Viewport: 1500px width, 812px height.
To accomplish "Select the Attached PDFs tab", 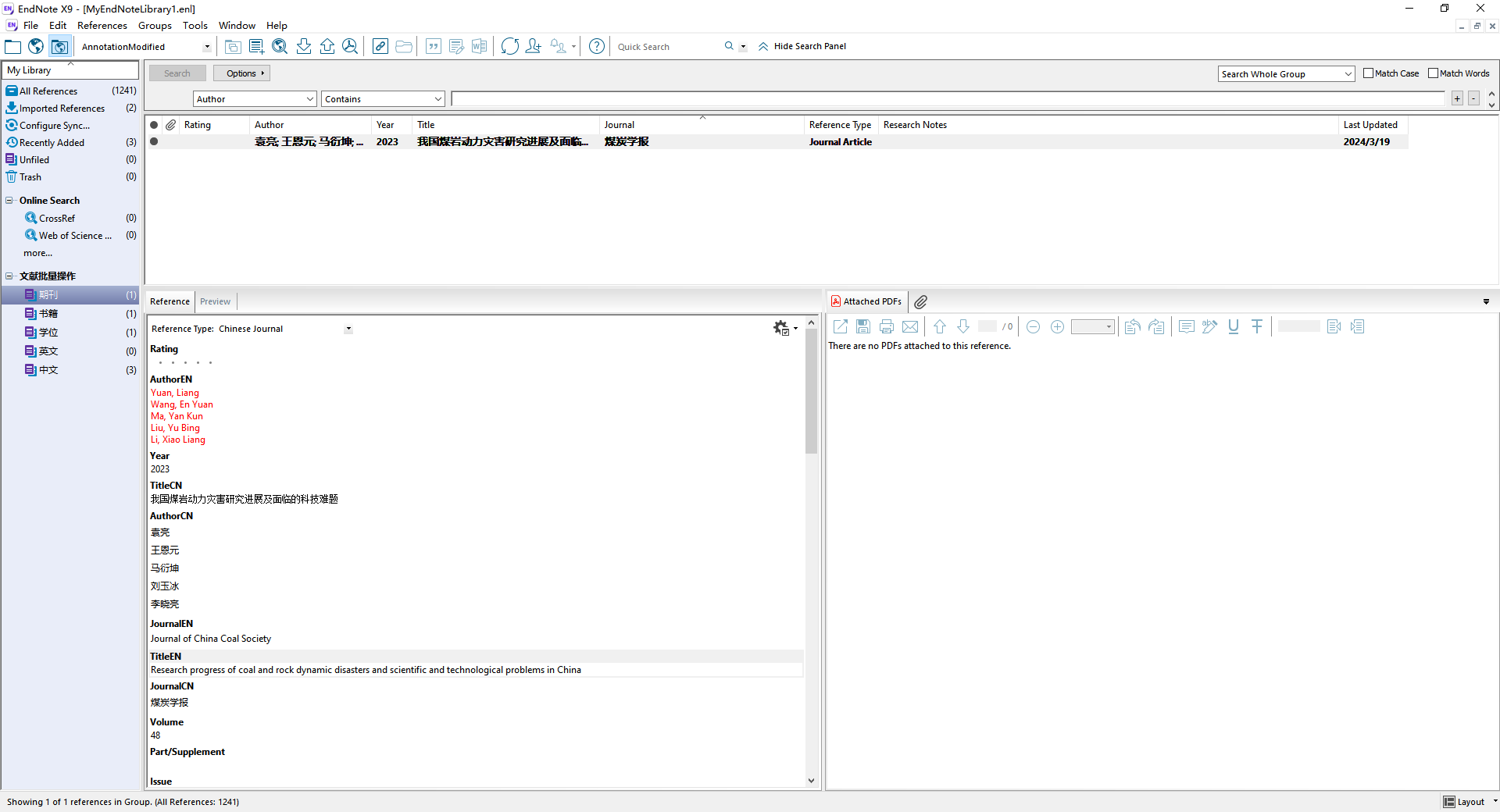I will pyautogui.click(x=866, y=301).
